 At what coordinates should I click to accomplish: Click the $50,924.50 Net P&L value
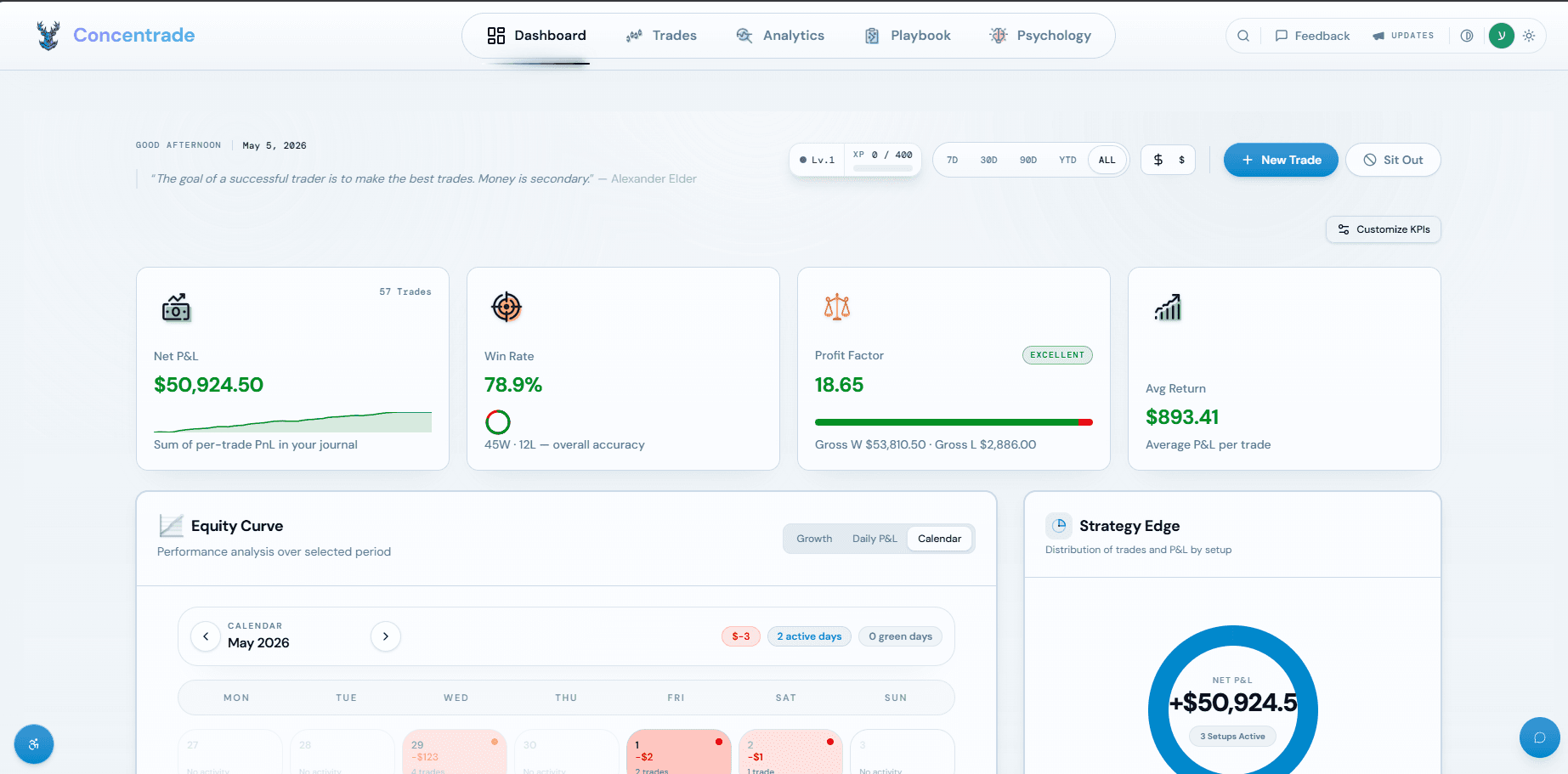208,385
